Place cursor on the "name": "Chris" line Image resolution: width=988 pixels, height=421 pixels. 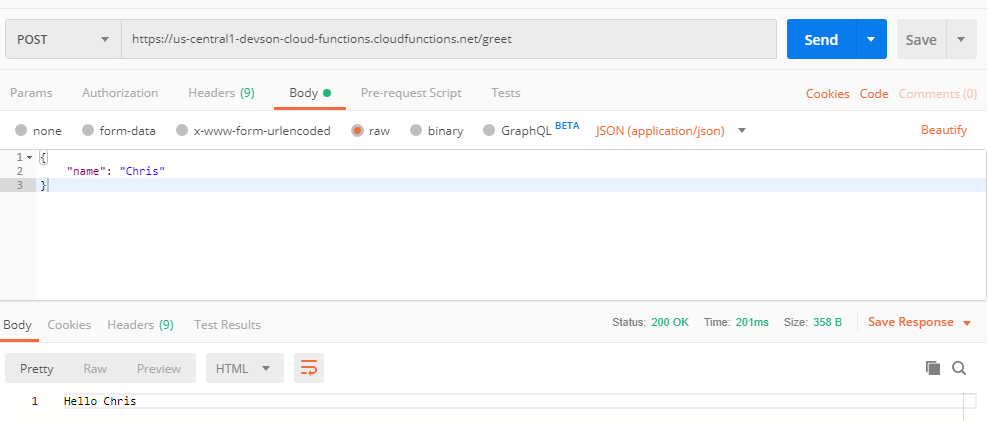(116, 171)
